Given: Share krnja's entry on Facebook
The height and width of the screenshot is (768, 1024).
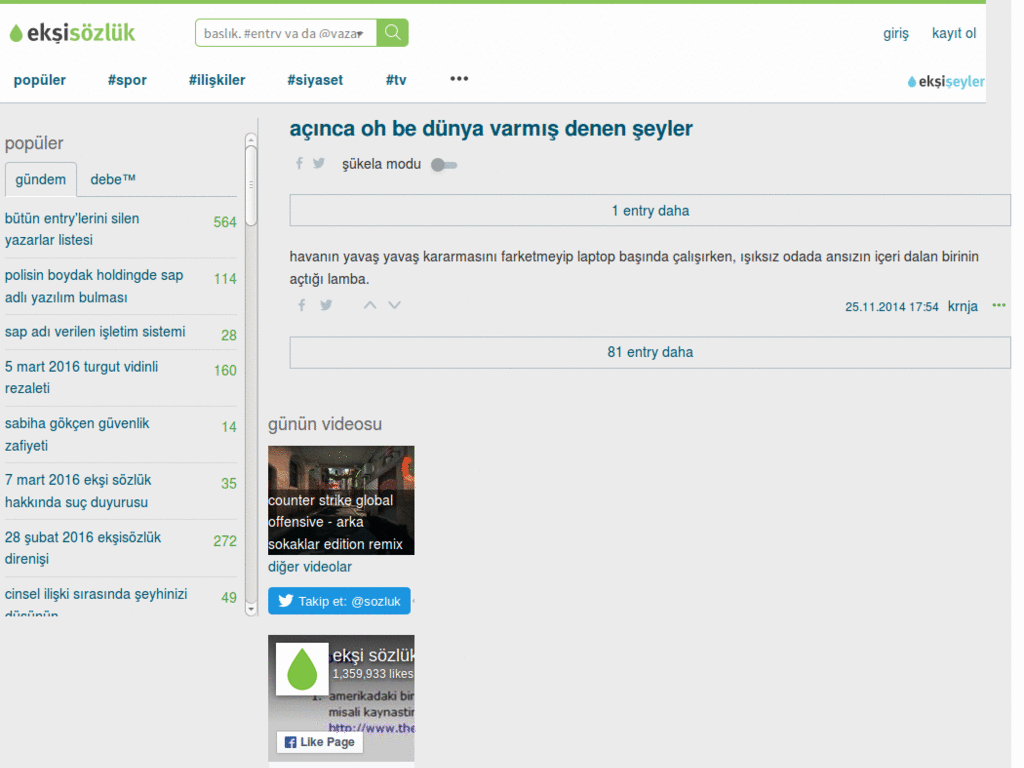Looking at the screenshot, I should pos(302,305).
